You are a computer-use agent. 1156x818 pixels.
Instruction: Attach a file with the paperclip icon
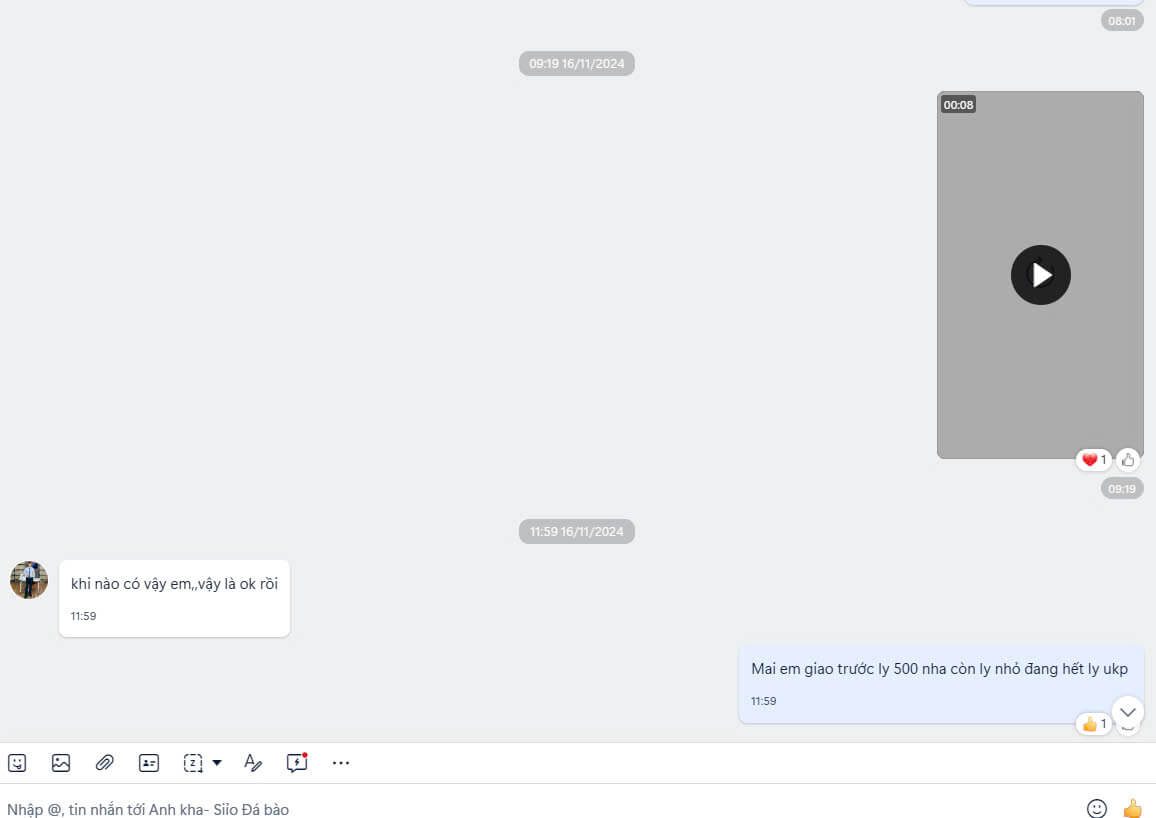pyautogui.click(x=105, y=763)
